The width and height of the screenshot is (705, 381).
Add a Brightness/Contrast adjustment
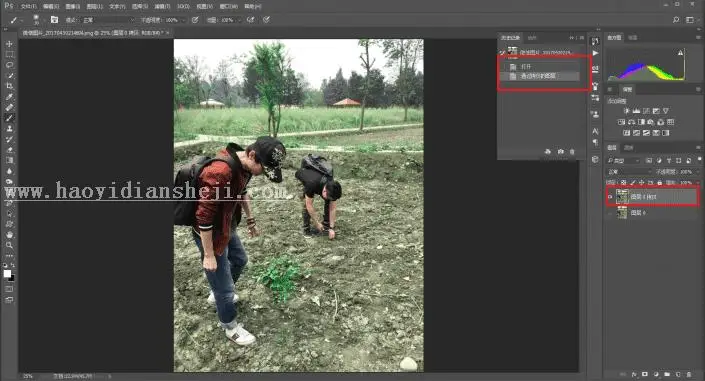pyautogui.click(x=627, y=111)
